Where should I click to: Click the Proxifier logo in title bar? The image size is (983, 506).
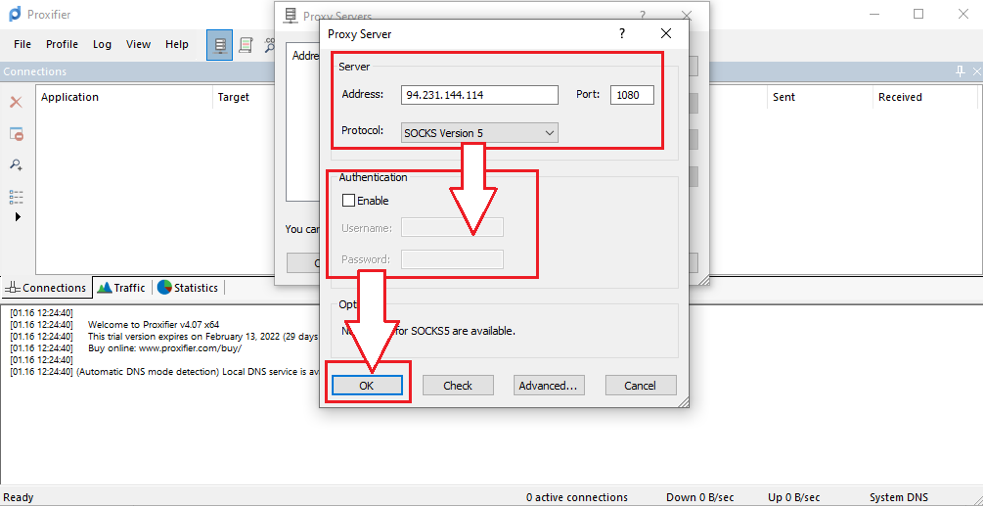coord(15,14)
